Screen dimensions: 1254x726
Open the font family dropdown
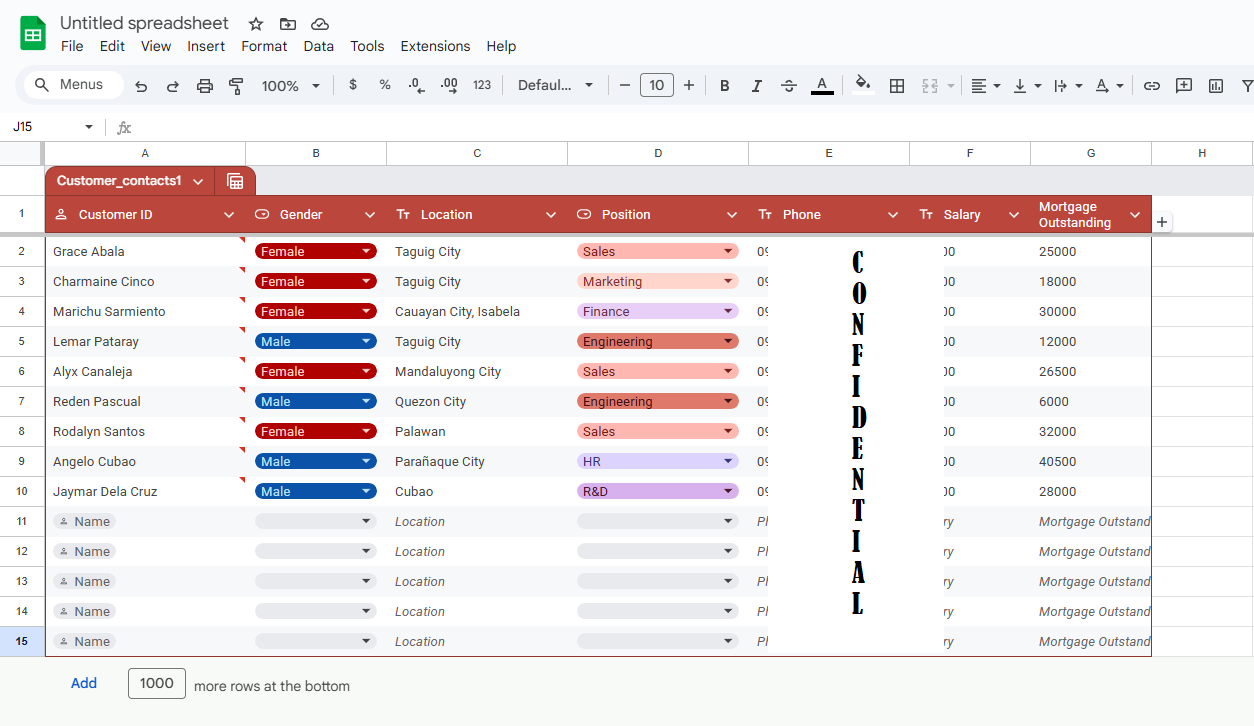tap(555, 85)
